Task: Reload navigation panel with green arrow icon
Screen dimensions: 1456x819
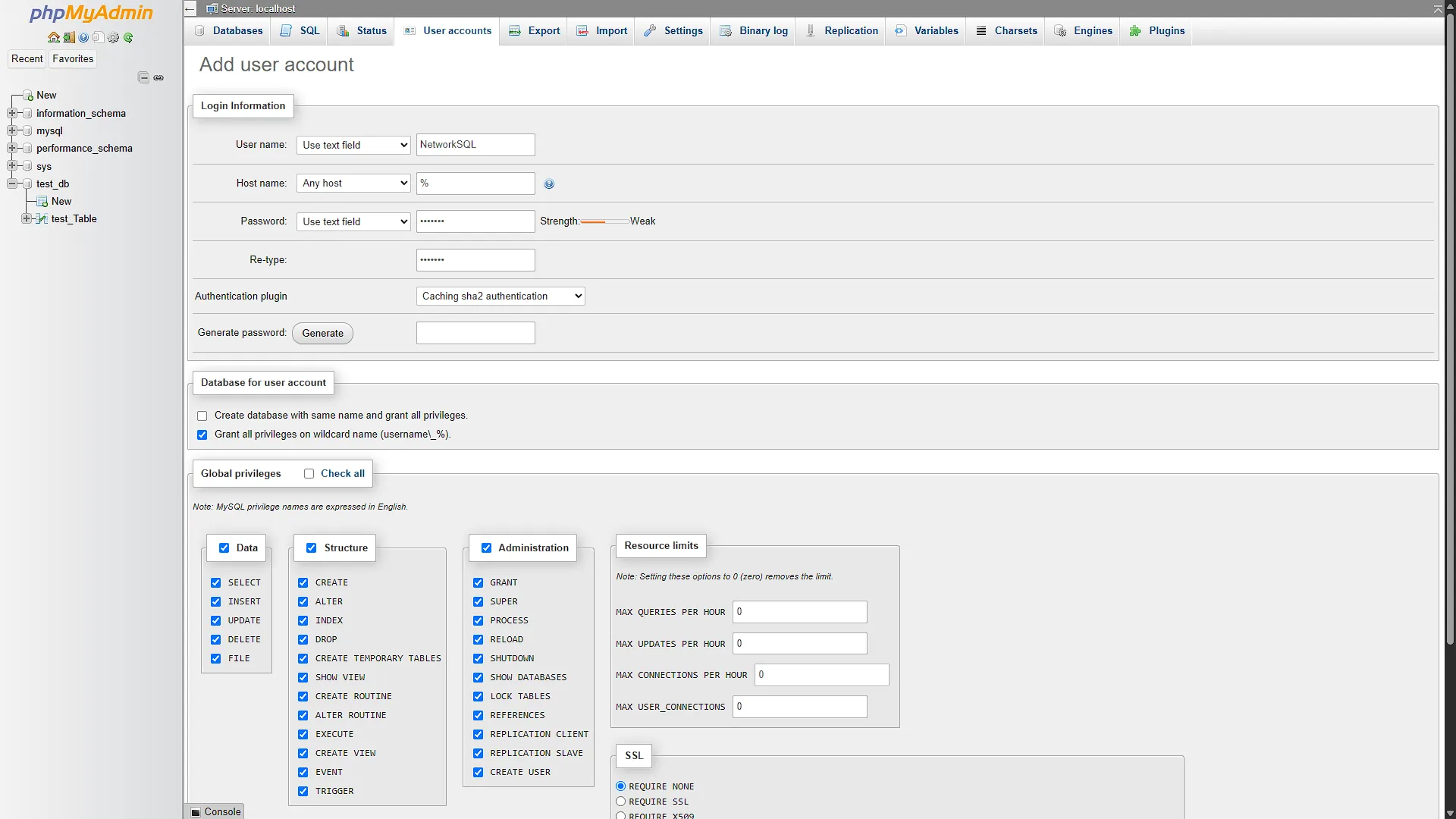Action: (128, 38)
